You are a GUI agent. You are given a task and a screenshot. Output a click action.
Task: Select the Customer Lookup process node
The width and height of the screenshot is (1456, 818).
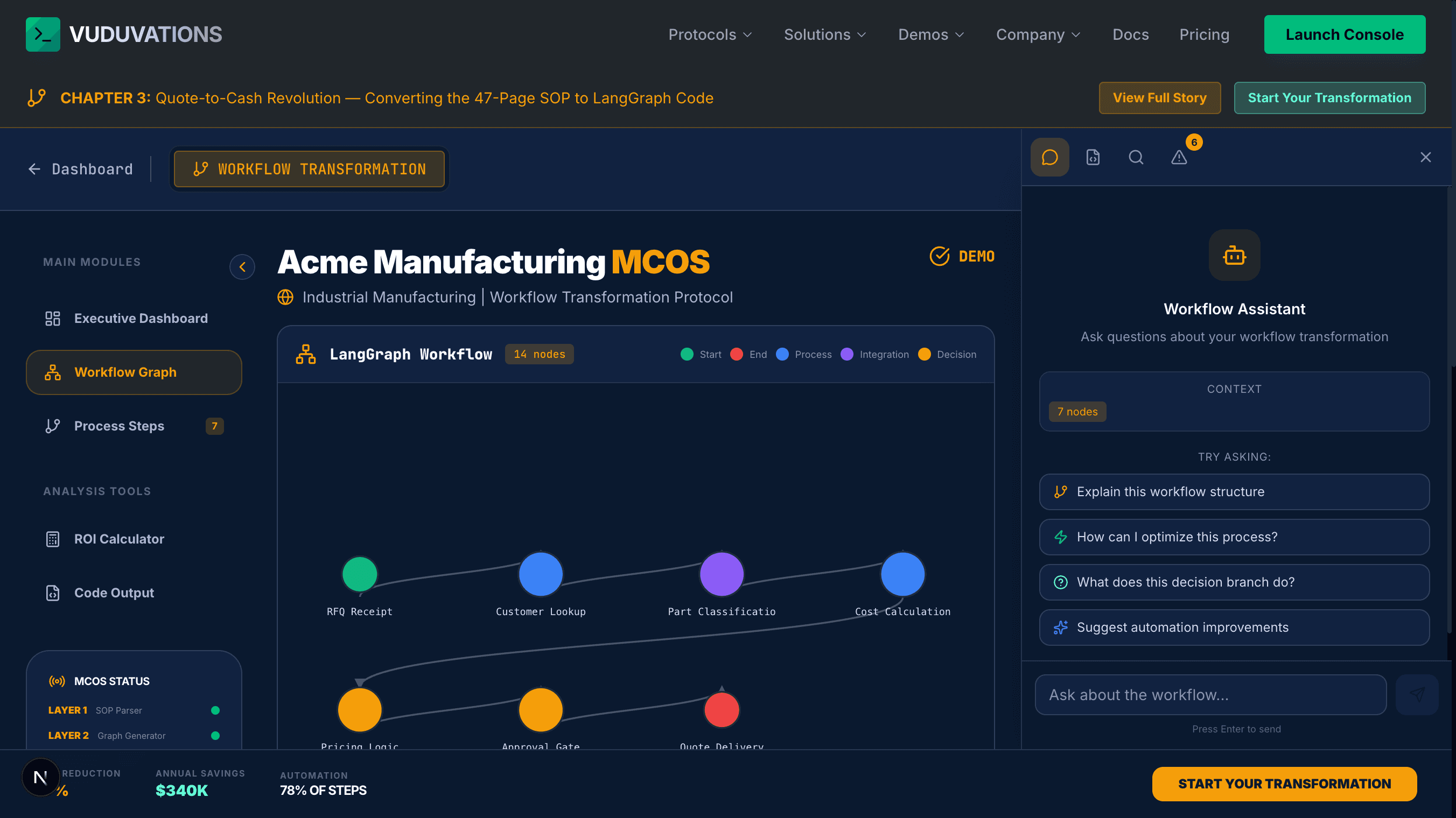click(541, 574)
